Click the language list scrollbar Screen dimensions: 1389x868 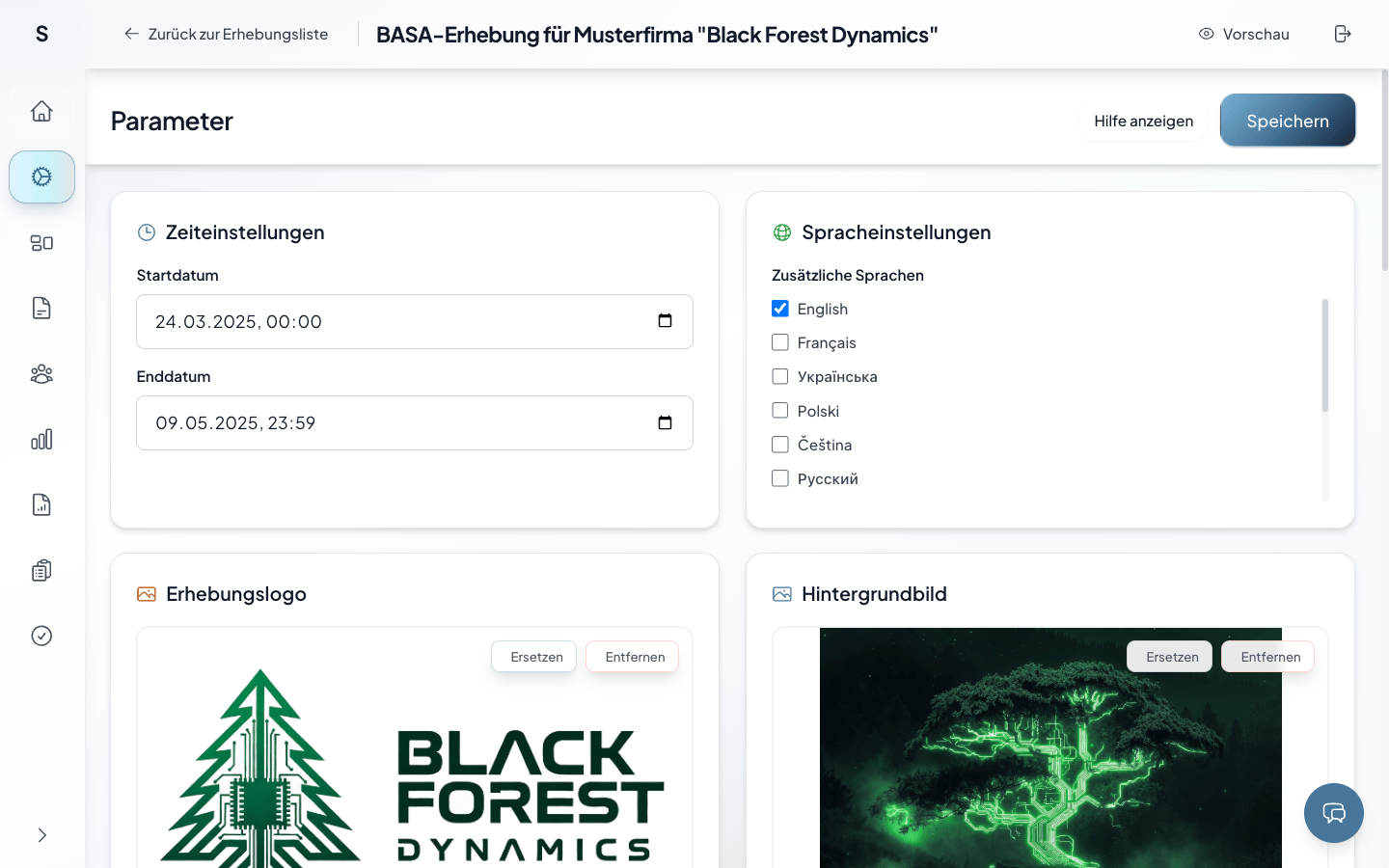pos(1325,355)
